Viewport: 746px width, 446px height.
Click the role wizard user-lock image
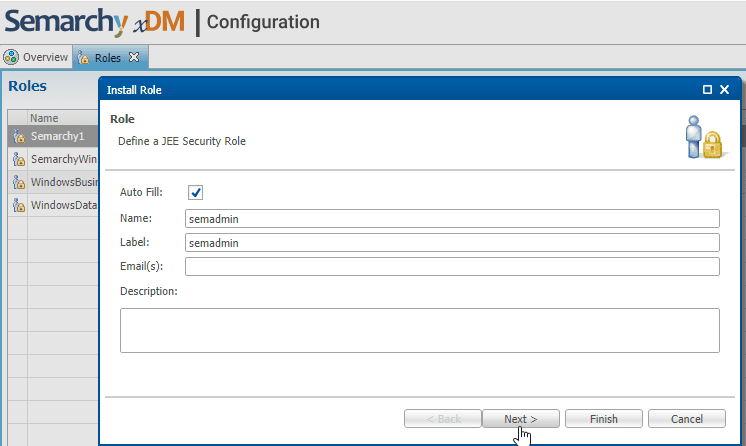[703, 137]
